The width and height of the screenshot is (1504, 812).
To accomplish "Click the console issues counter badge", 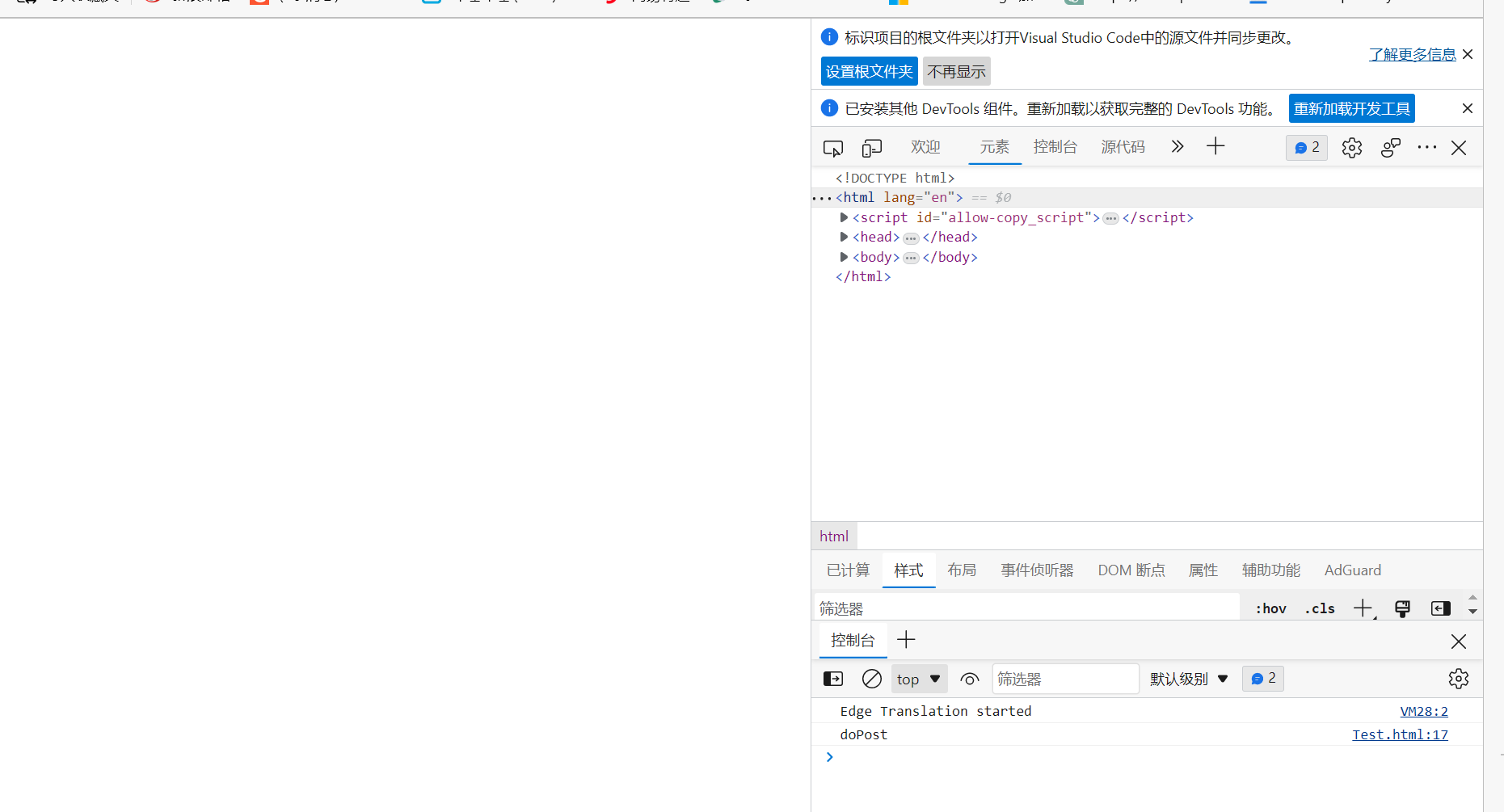I will (1263, 679).
